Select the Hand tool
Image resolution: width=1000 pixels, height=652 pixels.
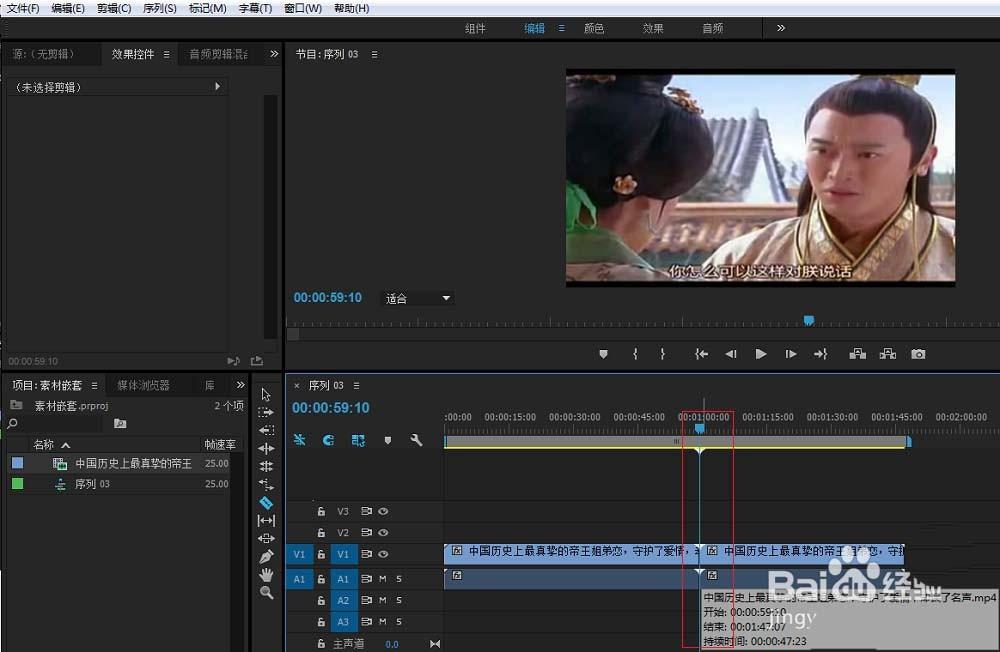[x=266, y=574]
